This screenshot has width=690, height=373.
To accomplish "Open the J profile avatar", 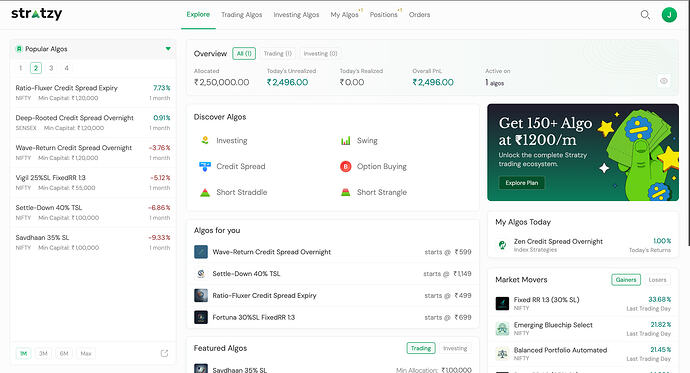I will tap(669, 15).
